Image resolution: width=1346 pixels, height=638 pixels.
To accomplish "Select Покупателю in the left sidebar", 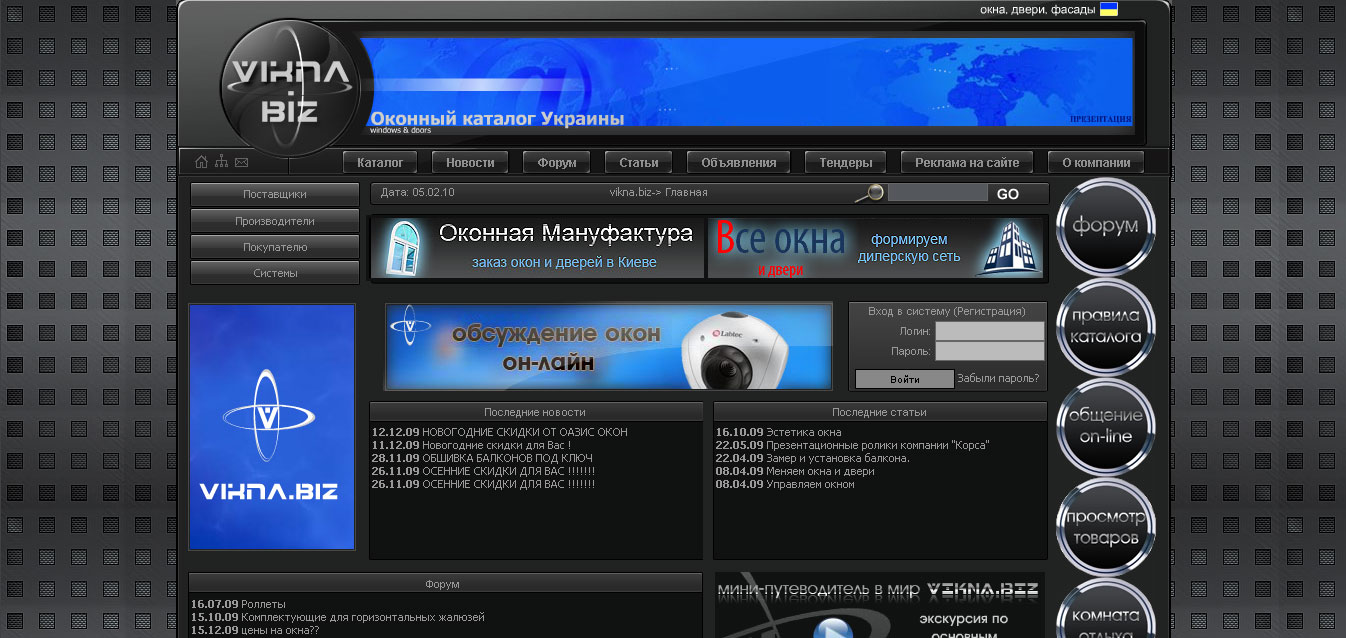I will [x=275, y=246].
